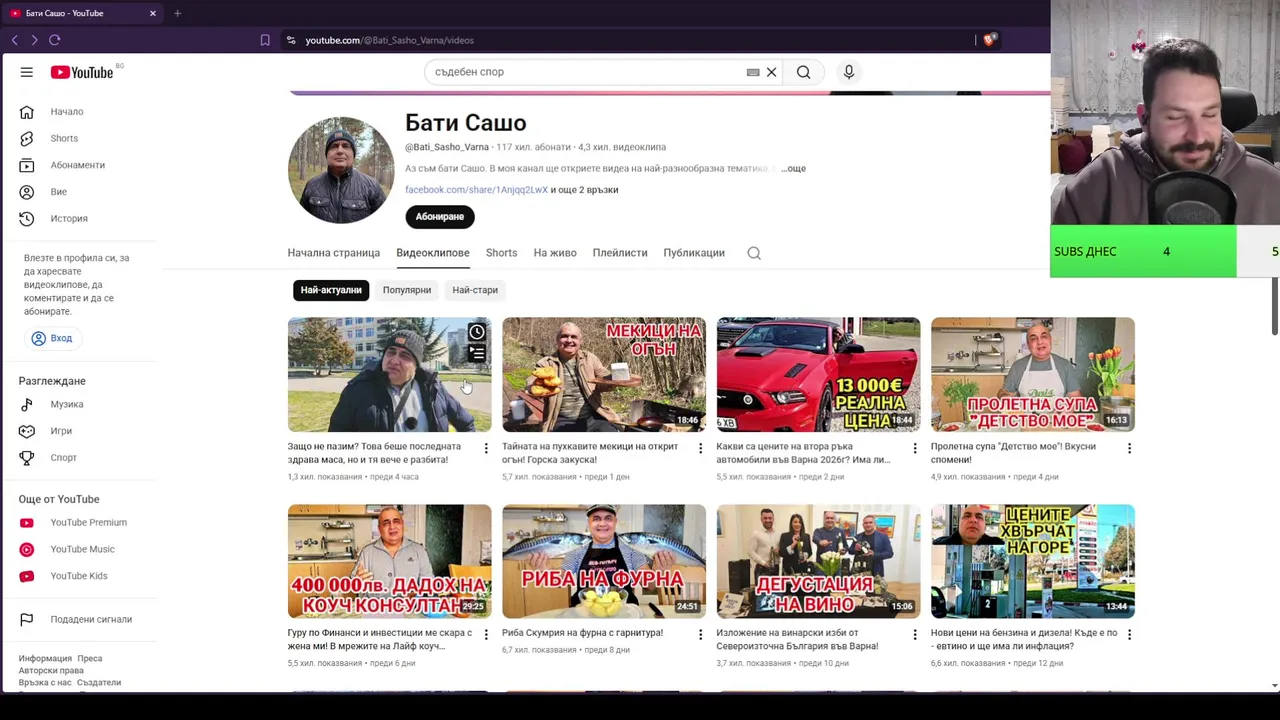The height and width of the screenshot is (720, 1280).
Task: Switch to channel Shorts tab
Action: tap(502, 253)
